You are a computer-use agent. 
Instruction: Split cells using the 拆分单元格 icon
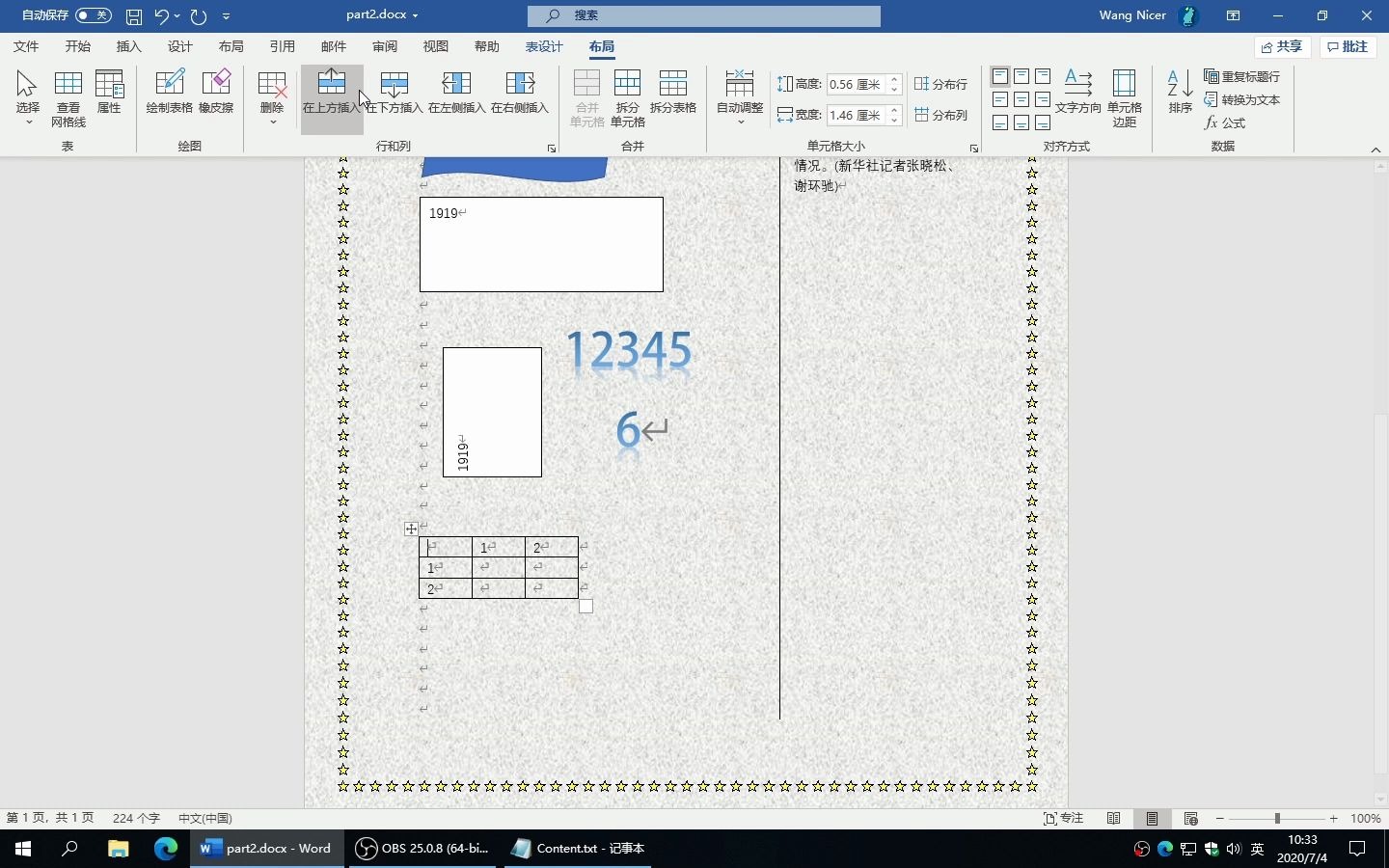[x=628, y=92]
